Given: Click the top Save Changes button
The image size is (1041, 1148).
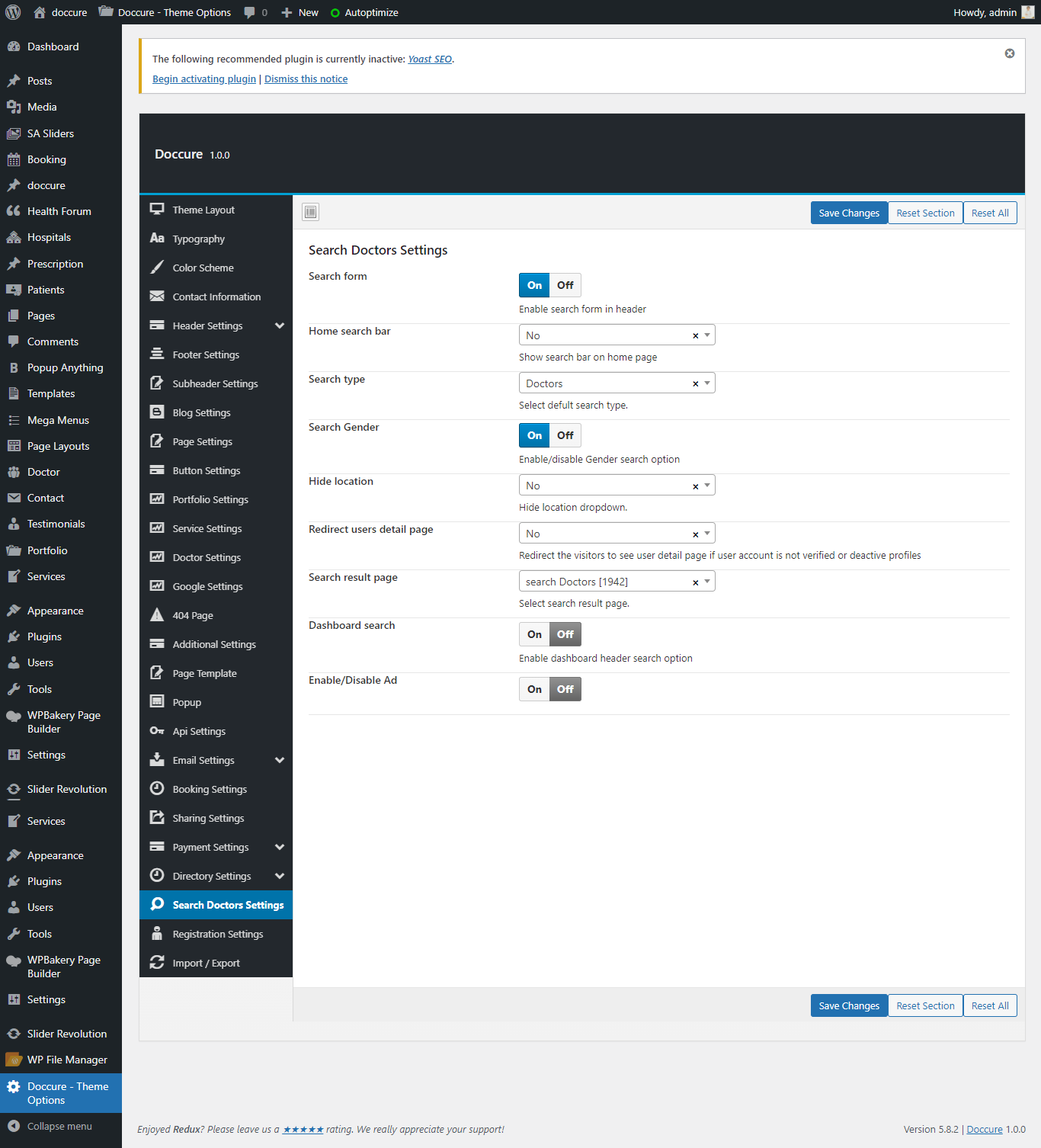Looking at the screenshot, I should [x=848, y=213].
